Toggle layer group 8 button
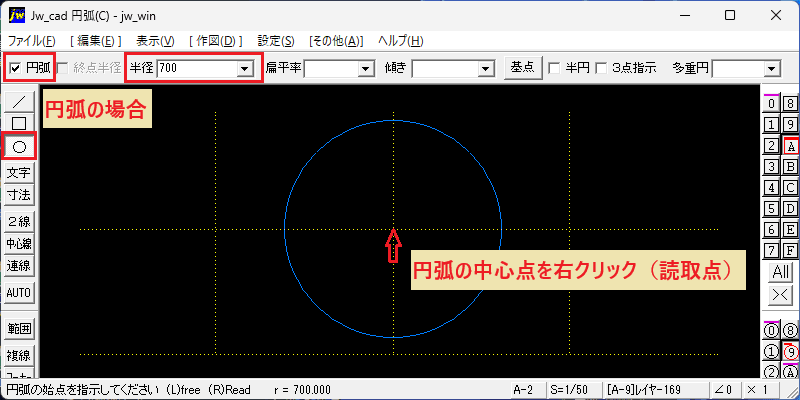The height and width of the screenshot is (400, 800). 790,104
